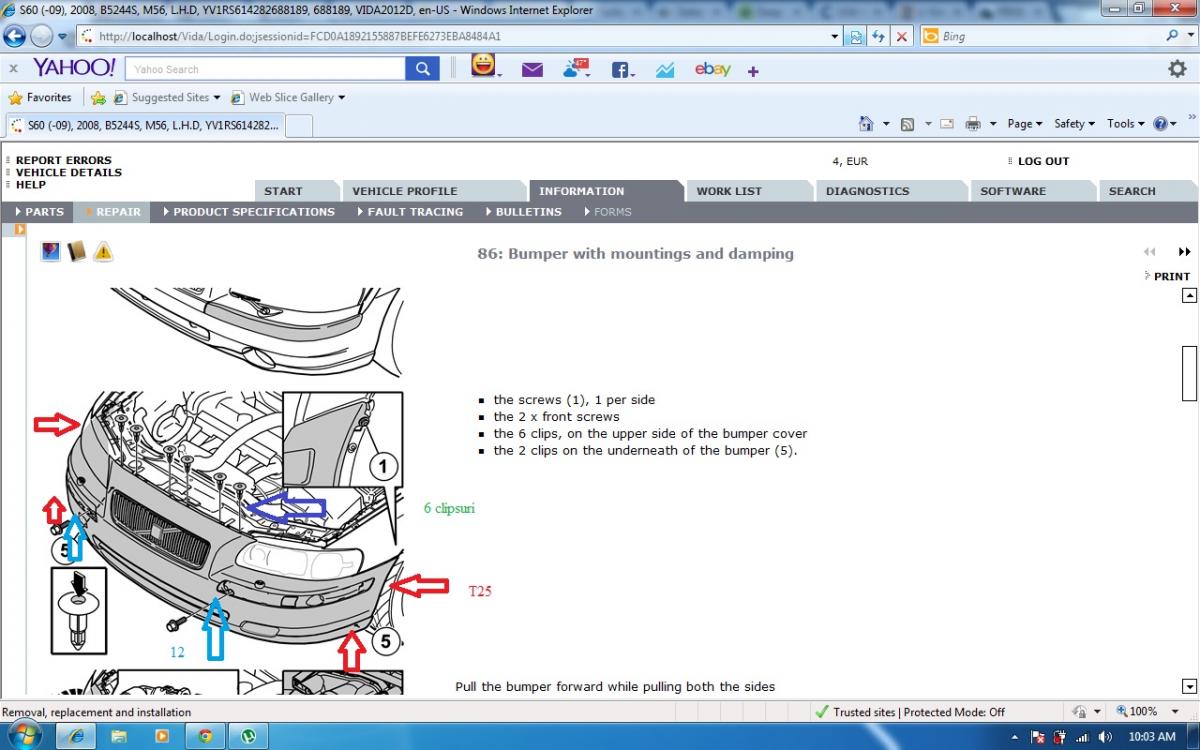
Task: Open Google Chrome from the taskbar
Action: click(205, 736)
